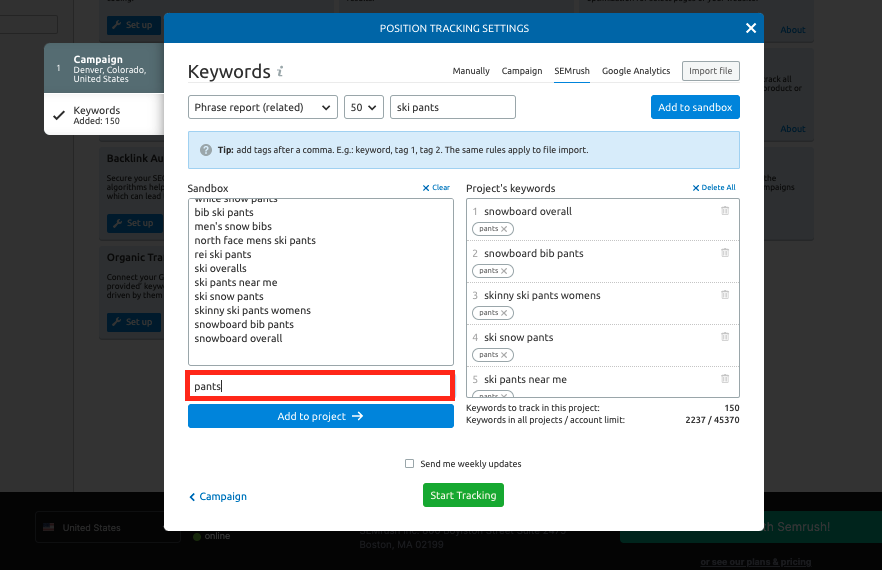Switch to the Manually tab
This screenshot has width=882, height=570.
471,71
